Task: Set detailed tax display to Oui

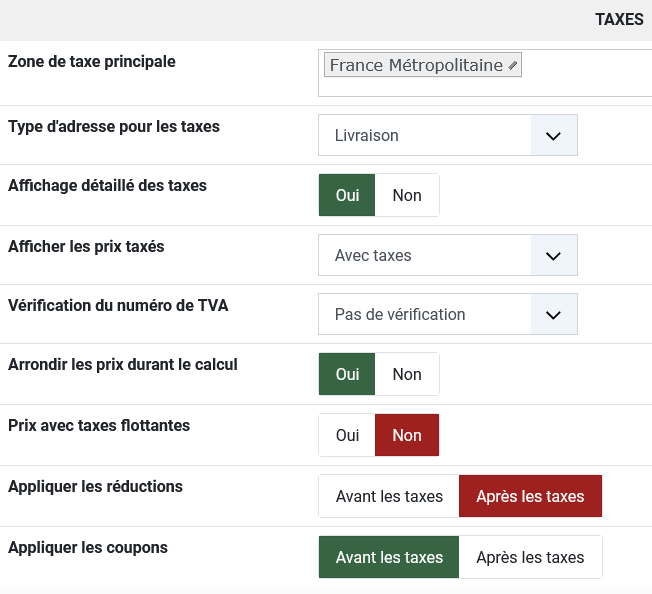Action: (347, 195)
